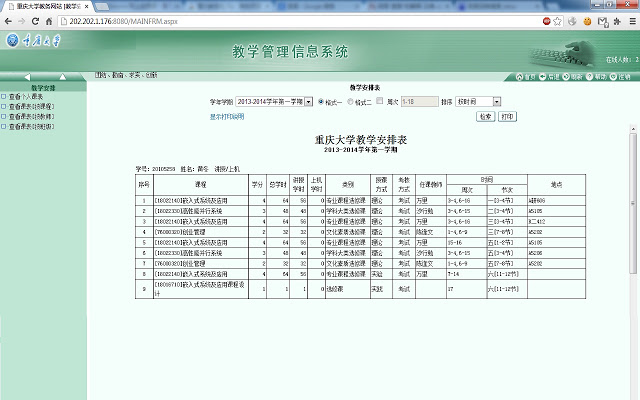Bookmark this page with the star icon

click(558, 21)
